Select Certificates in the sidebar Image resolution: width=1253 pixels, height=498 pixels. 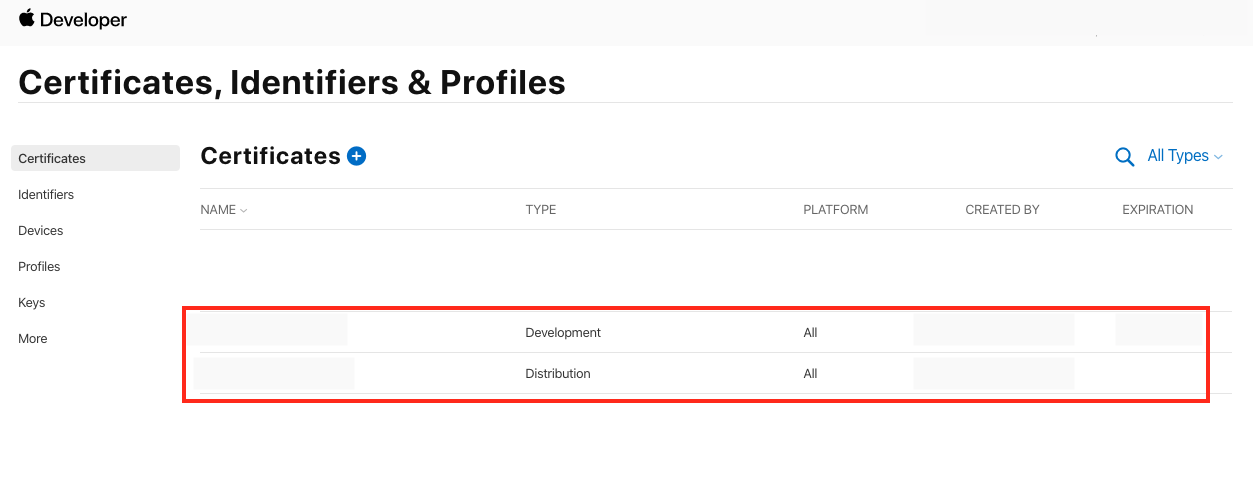(52, 158)
